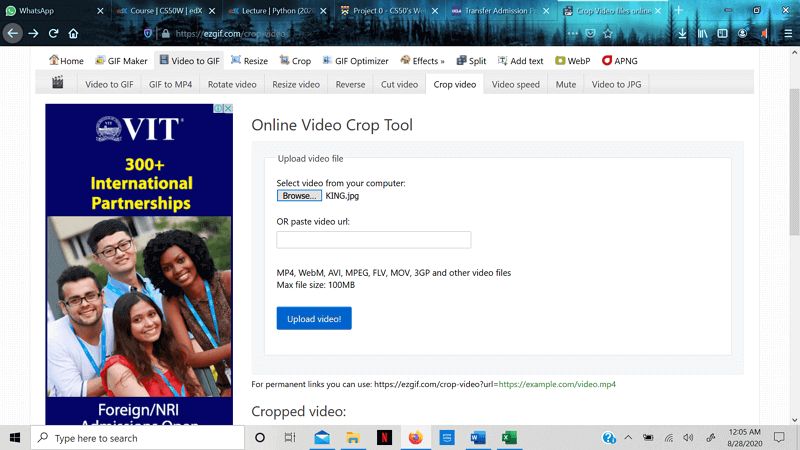This screenshot has width=800, height=450.
Task: Select the Reverse sub-tab
Action: [x=350, y=85]
